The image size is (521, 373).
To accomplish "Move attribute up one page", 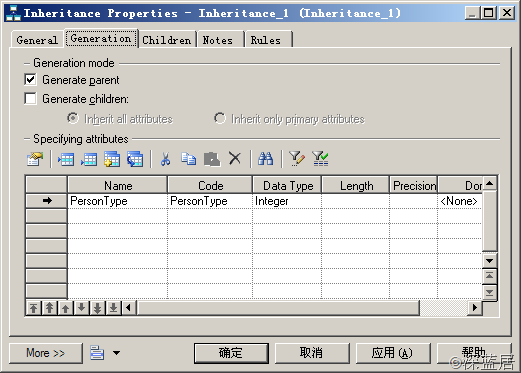I will point(49,308).
